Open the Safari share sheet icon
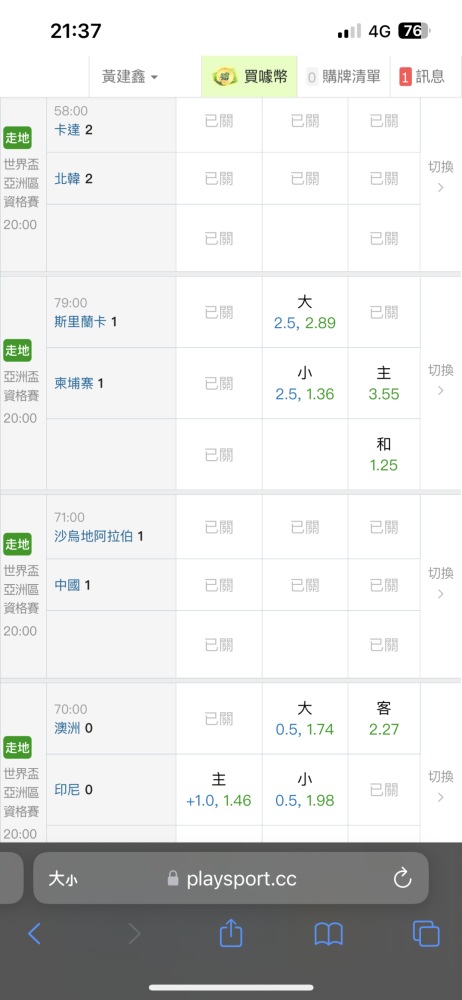 tap(231, 933)
